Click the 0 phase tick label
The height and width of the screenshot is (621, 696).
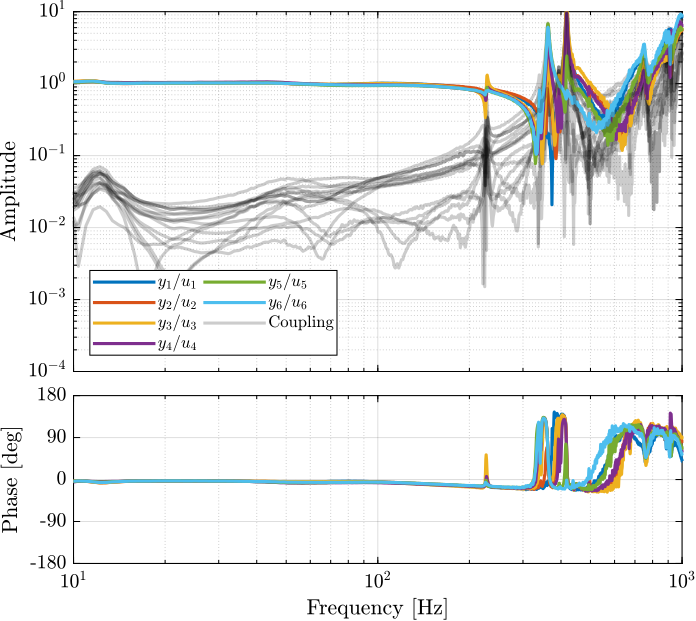point(61,479)
